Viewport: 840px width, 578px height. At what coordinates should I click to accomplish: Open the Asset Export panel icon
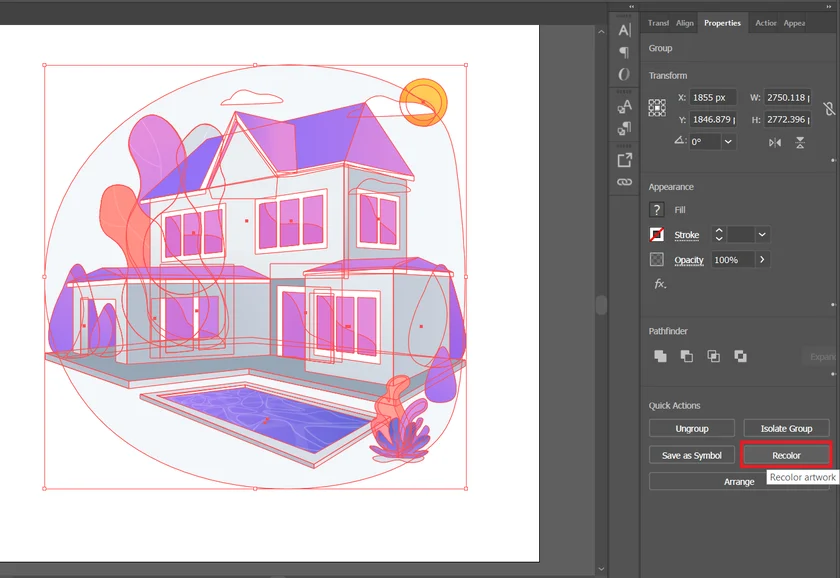coord(624,159)
